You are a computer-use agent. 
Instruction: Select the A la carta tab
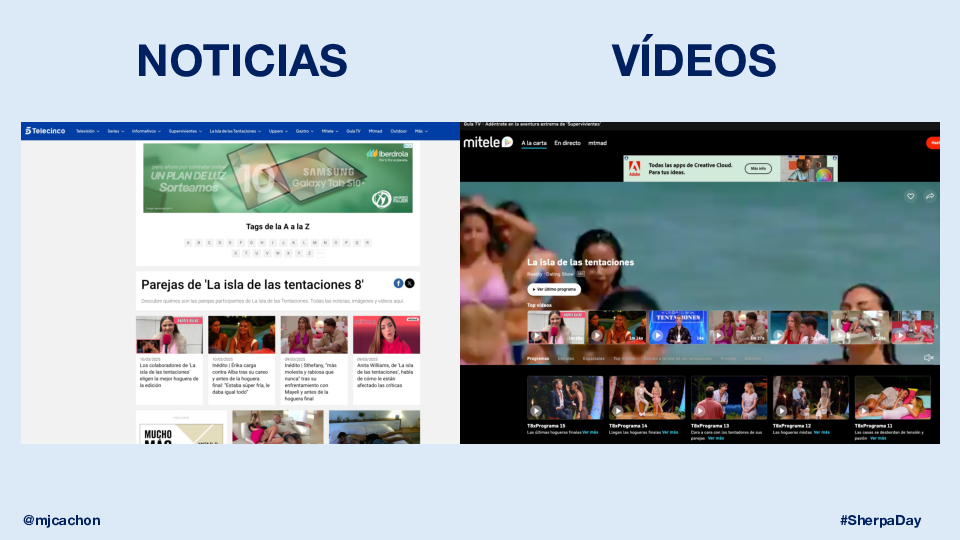[x=534, y=143]
